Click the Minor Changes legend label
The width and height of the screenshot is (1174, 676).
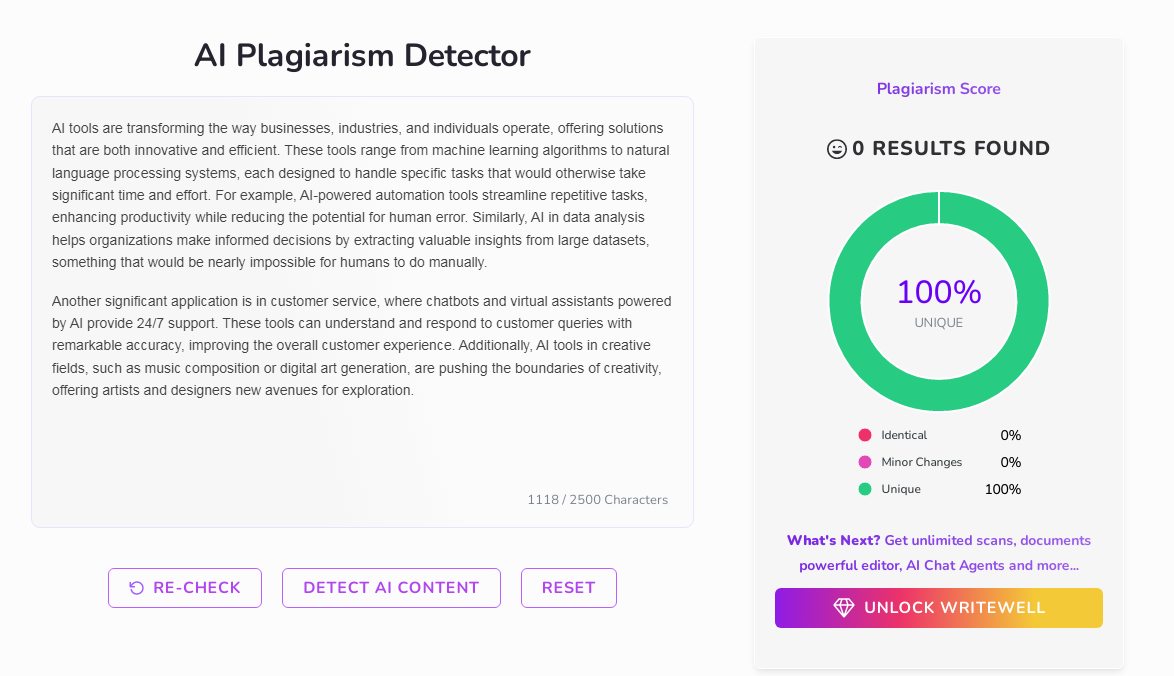[921, 462]
